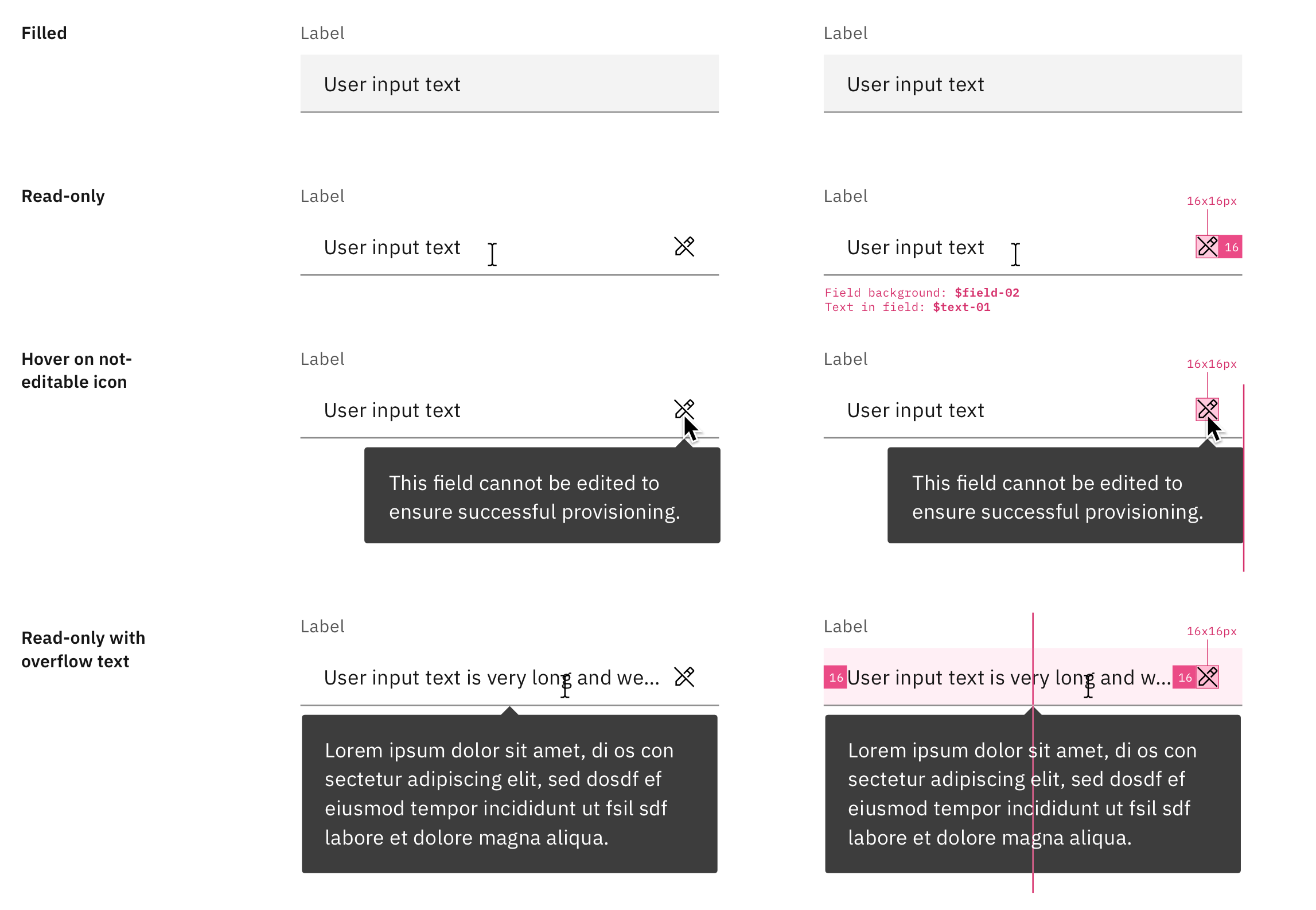The height and width of the screenshot is (910, 1316).
Task: Click the pink-boxed edit-off icon above the tooltip
Action: [1207, 410]
